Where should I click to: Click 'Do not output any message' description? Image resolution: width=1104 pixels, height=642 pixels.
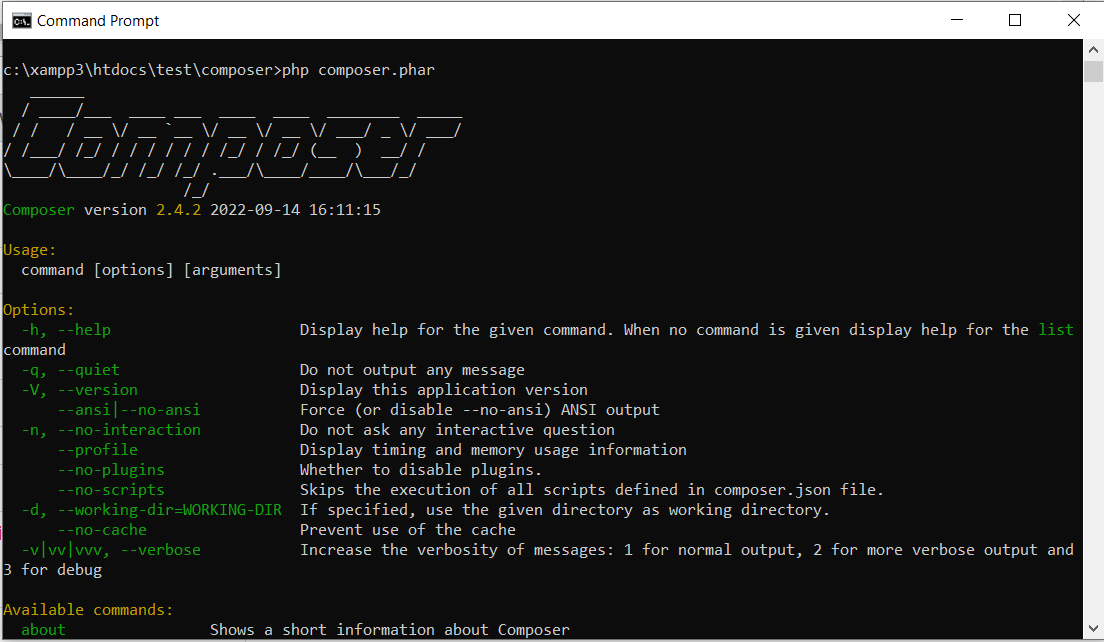click(x=412, y=370)
